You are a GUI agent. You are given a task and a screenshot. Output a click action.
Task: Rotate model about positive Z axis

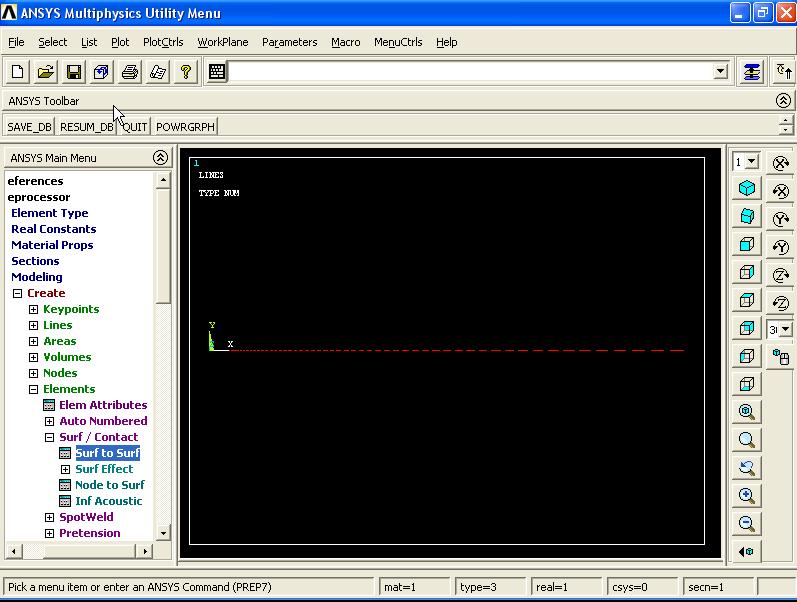(780, 275)
